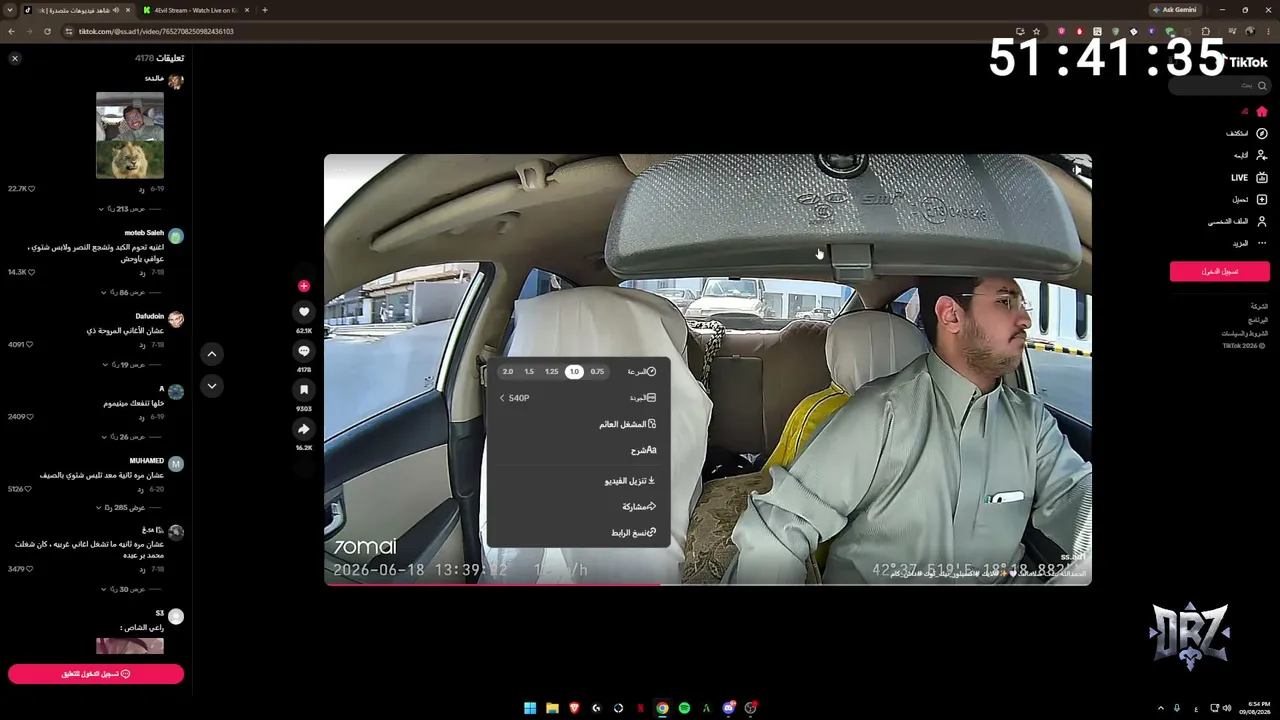1280x720 pixels.
Task: Click the log in to comment button
Action: 96,674
